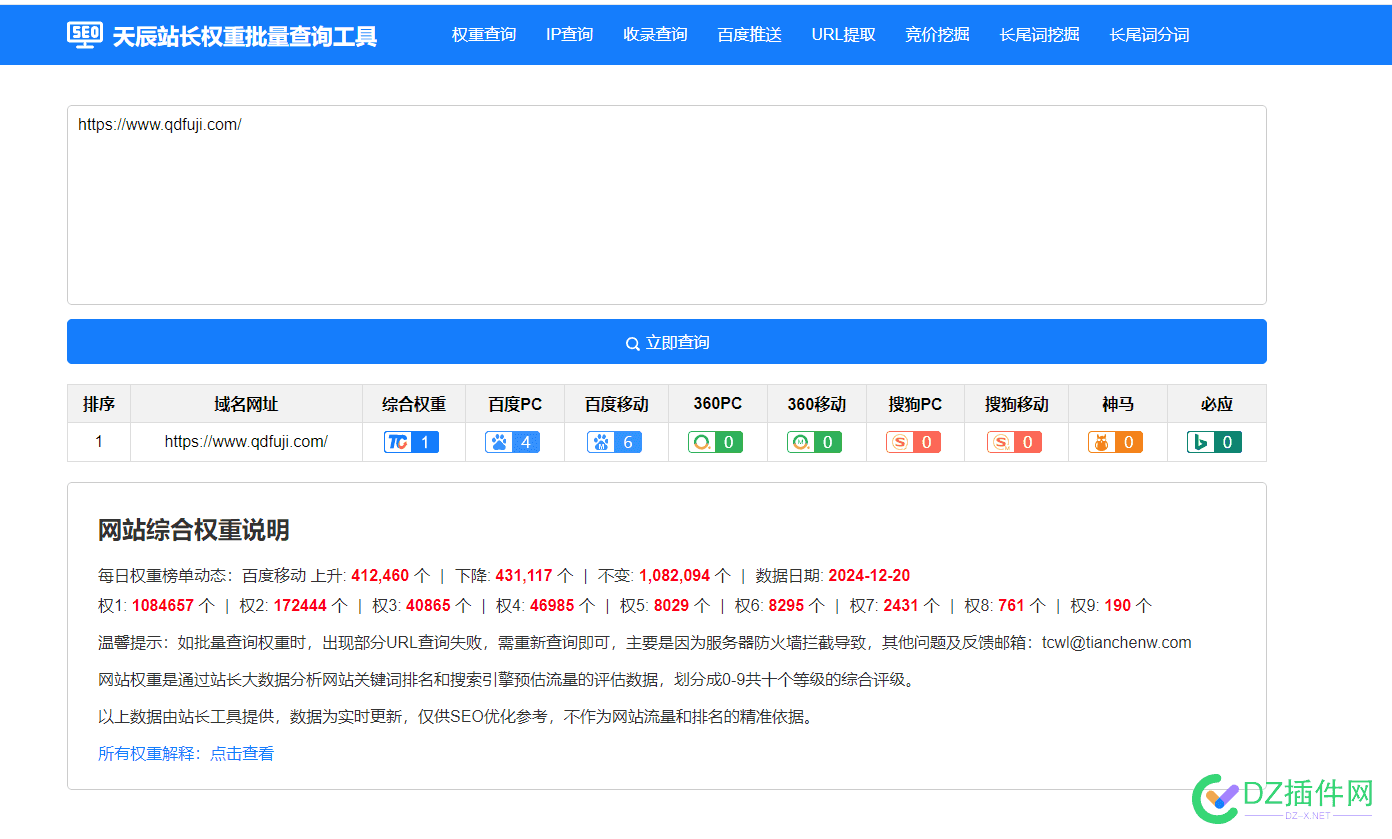Click the 360移动 column header
Screen dimensions: 1392x839
coord(817,404)
